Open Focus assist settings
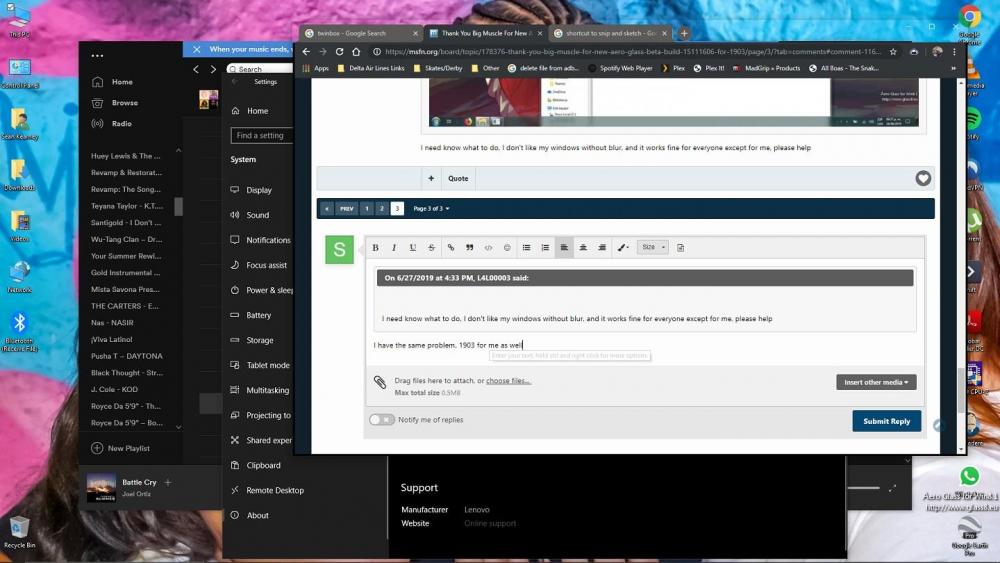1000x563 pixels. coord(266,265)
